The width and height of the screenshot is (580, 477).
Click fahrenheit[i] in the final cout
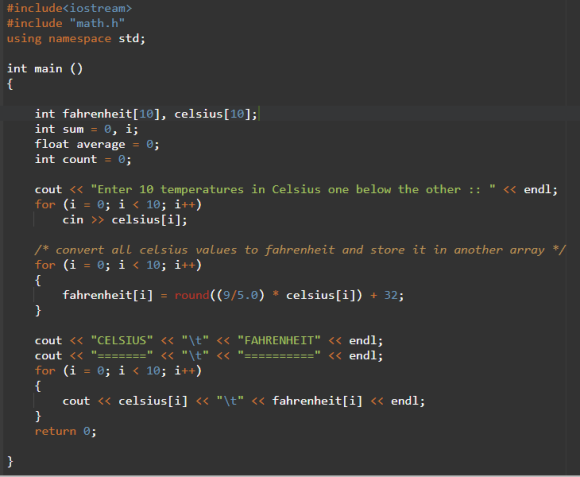317,401
